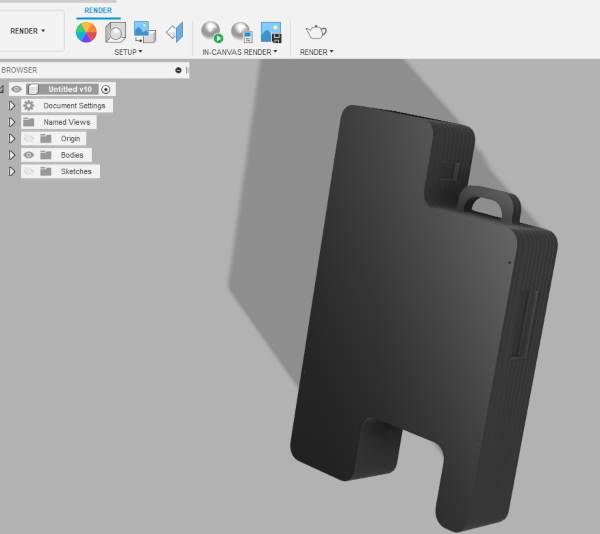Activate the Untitled v10 component radio button
Viewport: 600px width, 534px height.
pyautogui.click(x=106, y=90)
